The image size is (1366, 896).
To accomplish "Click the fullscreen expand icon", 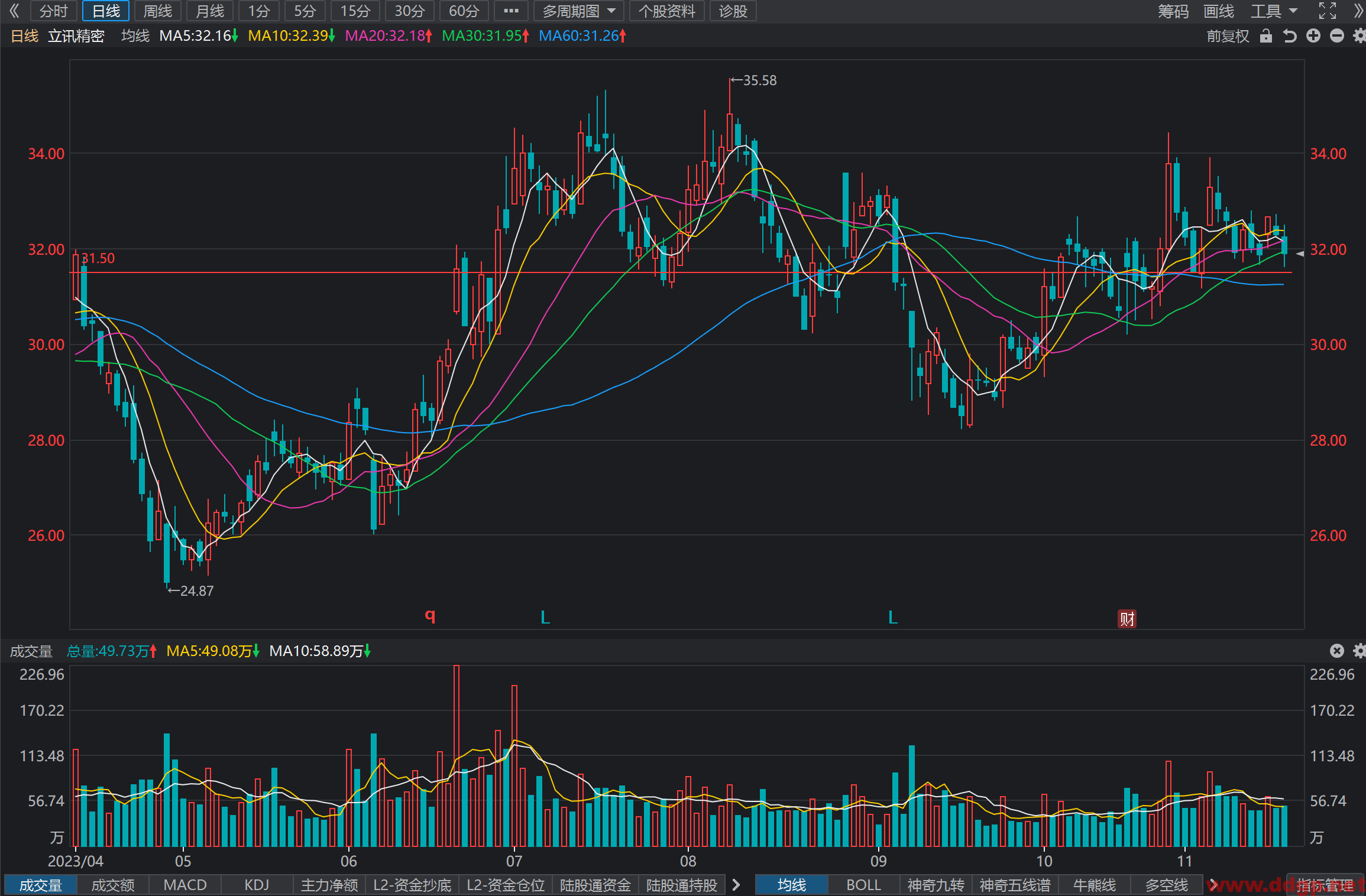I will pyautogui.click(x=1328, y=11).
